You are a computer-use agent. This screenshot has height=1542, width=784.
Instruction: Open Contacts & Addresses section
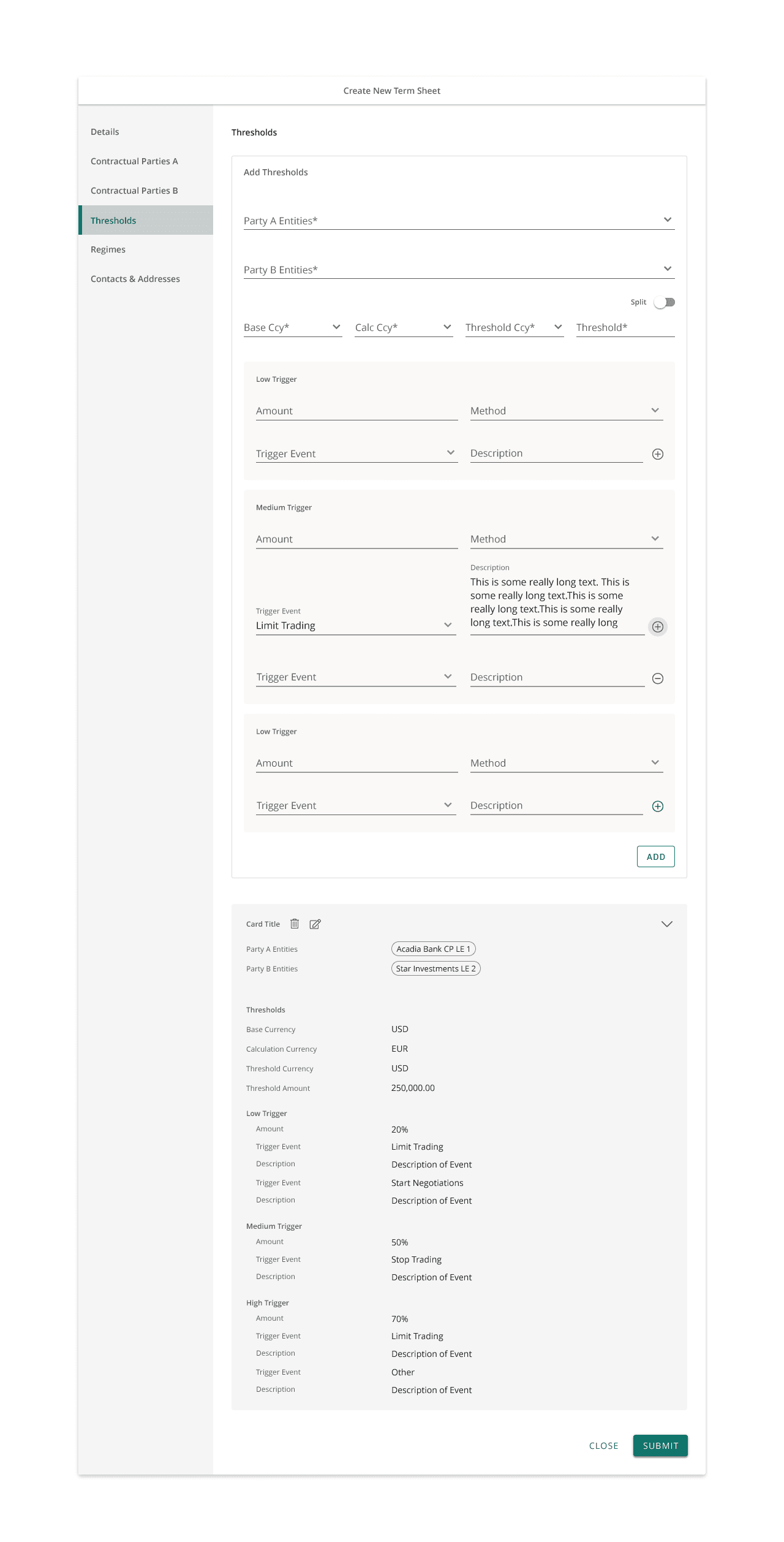135,279
